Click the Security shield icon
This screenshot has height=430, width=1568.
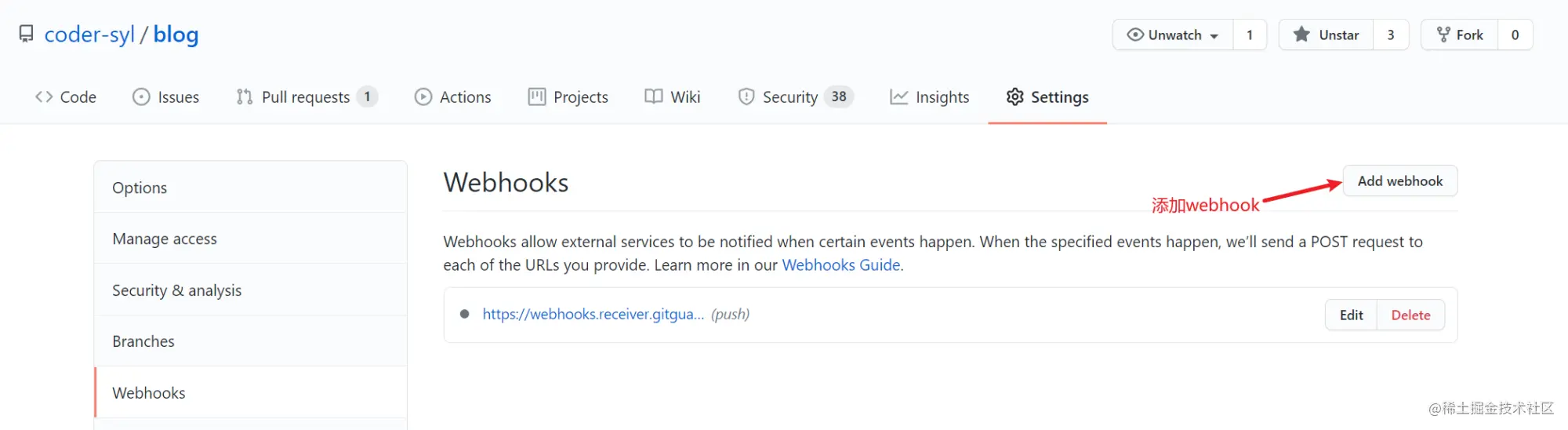(x=746, y=97)
